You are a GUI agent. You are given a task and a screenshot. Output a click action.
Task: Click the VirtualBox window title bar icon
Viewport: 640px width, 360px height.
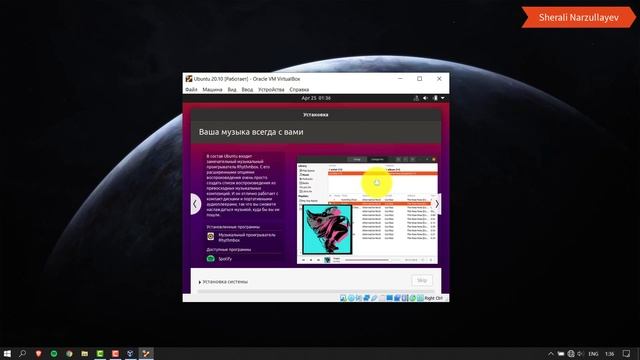[x=189, y=79]
